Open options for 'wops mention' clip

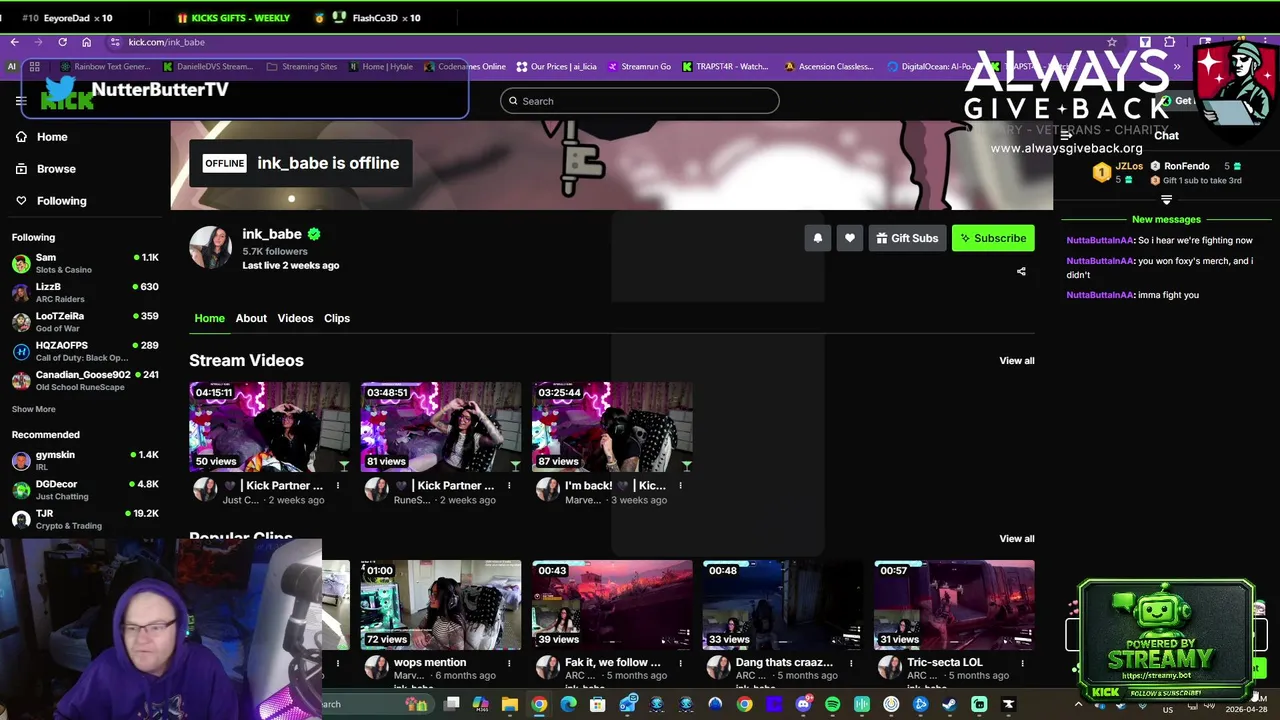(x=509, y=663)
